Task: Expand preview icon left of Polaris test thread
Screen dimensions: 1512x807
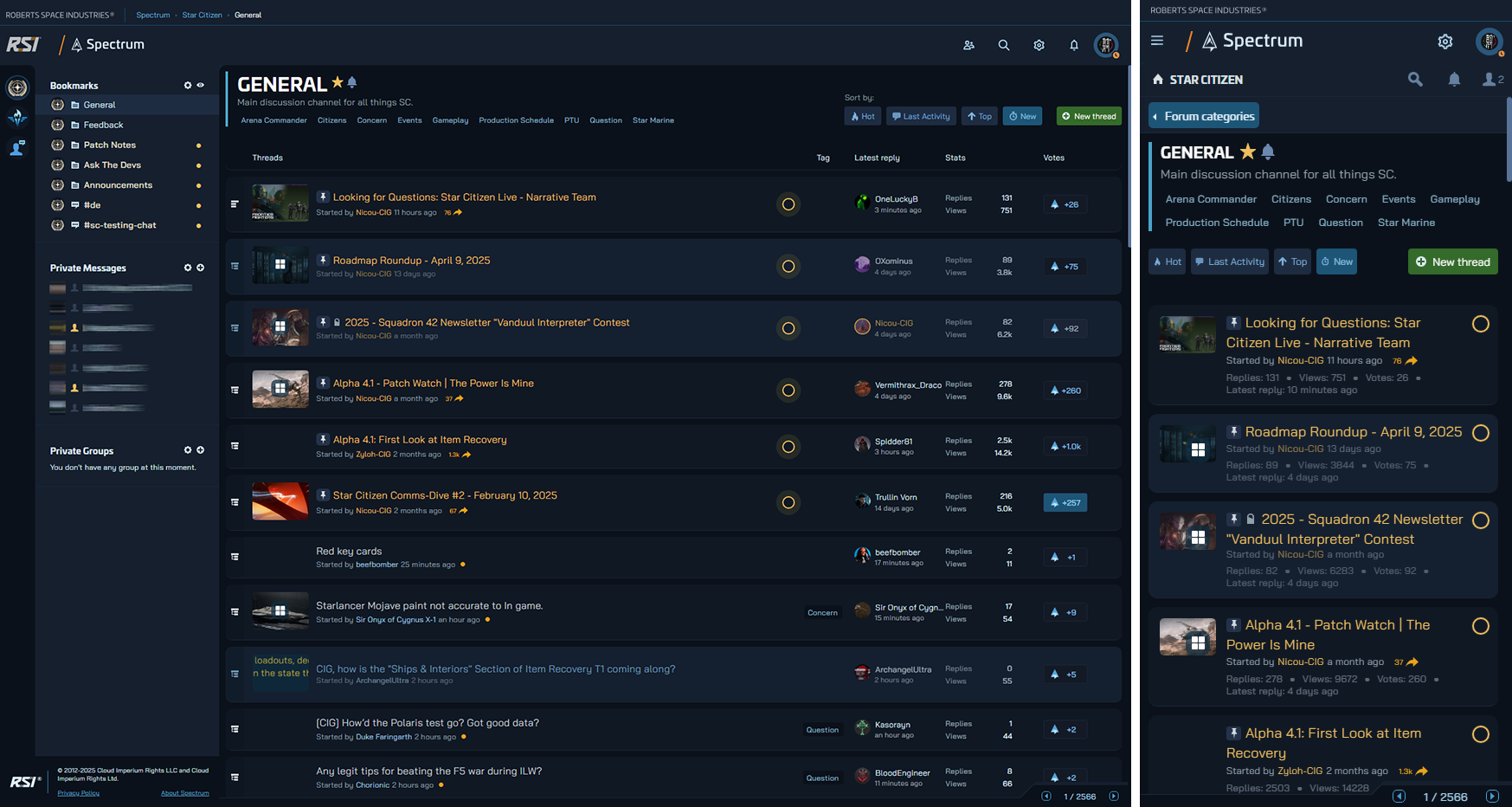Action: pos(235,729)
